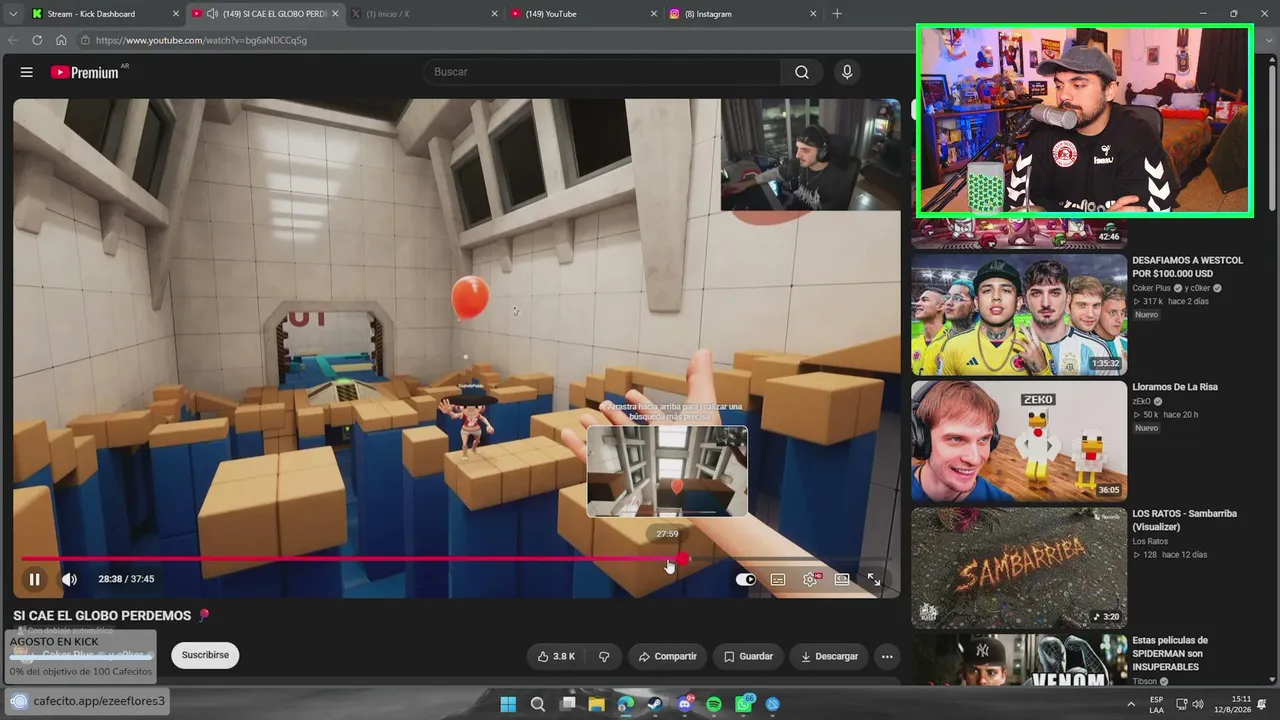Screen dimensions: 1280x720
Task: Switch to the Instagram tab
Action: [x=742, y=14]
